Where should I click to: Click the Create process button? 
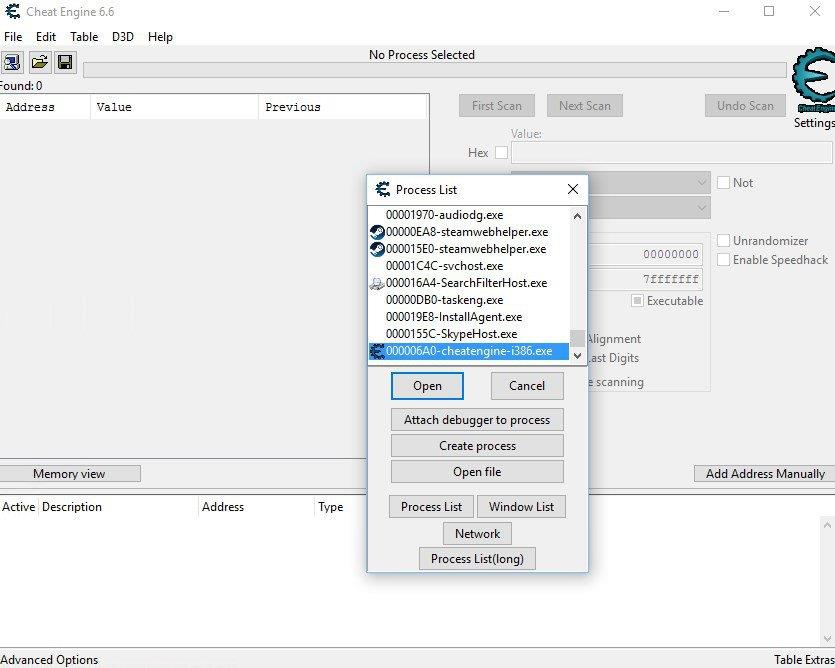[477, 446]
